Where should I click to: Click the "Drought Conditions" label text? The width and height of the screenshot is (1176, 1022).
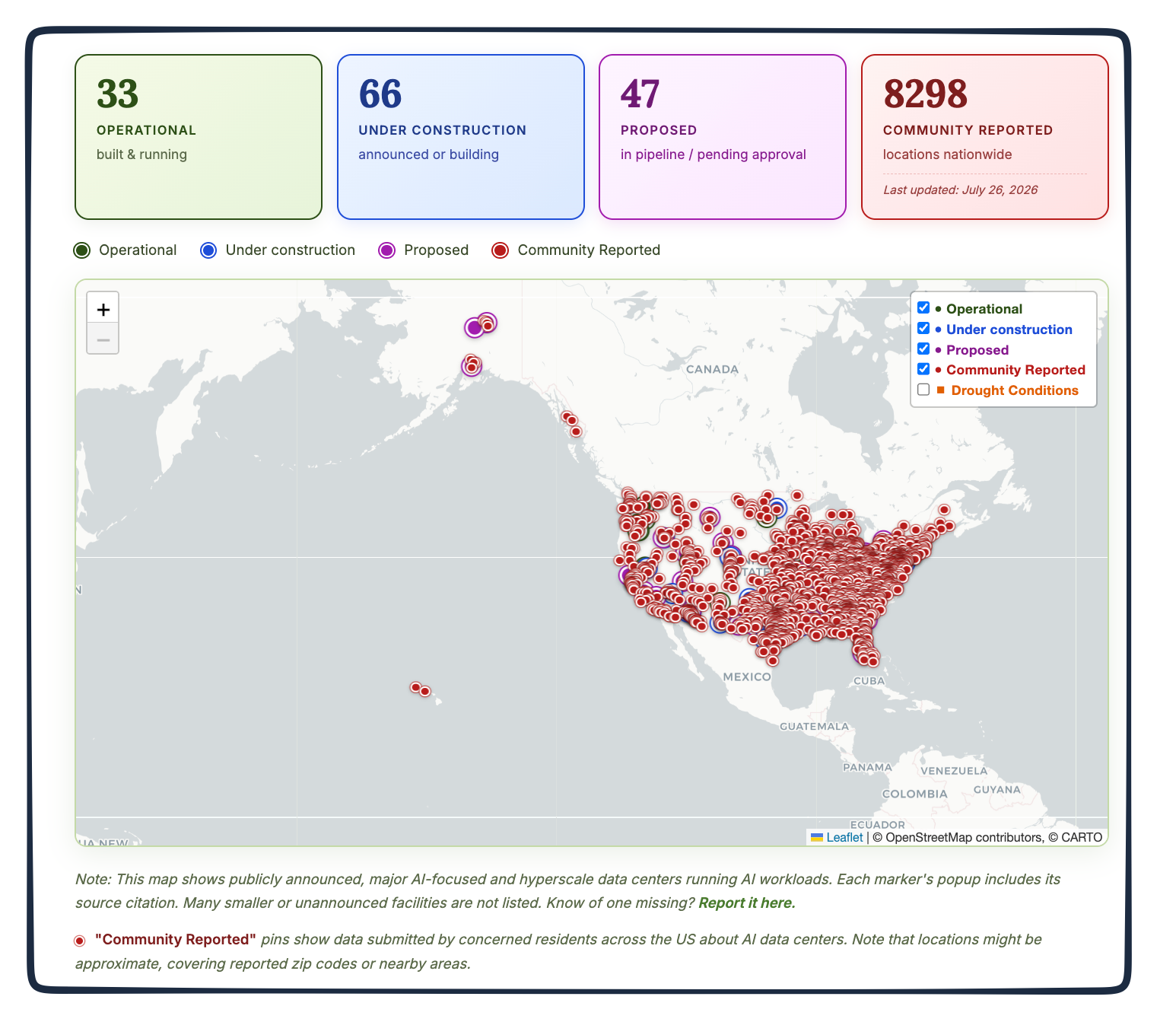(x=1015, y=390)
